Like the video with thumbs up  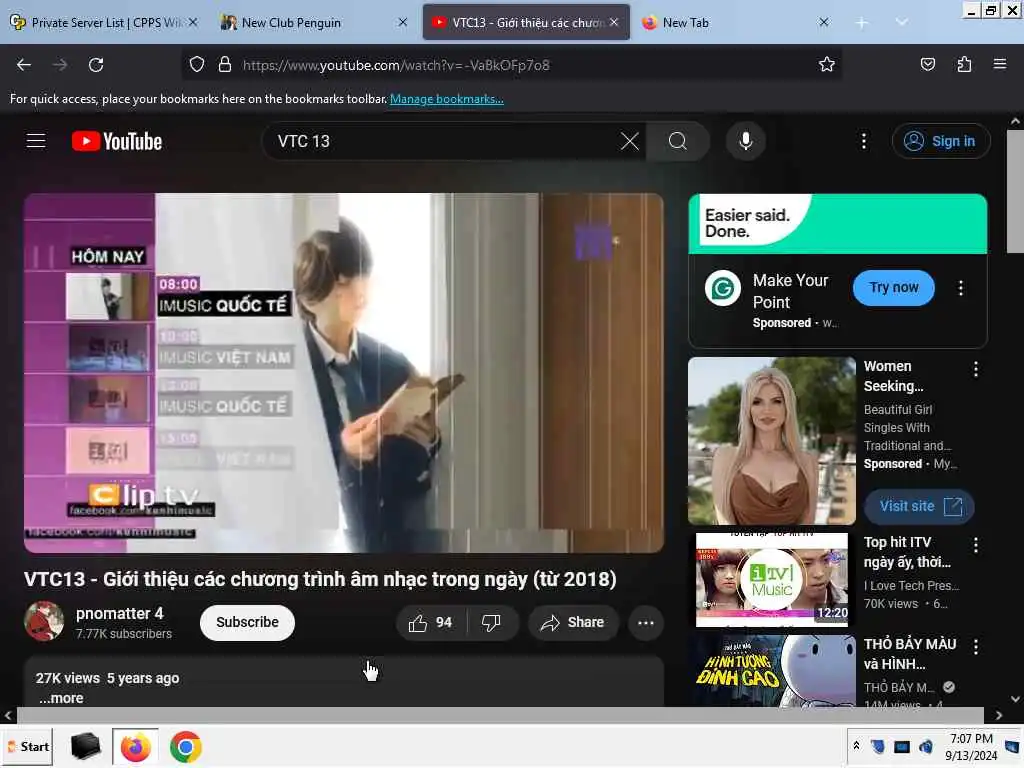tap(431, 622)
